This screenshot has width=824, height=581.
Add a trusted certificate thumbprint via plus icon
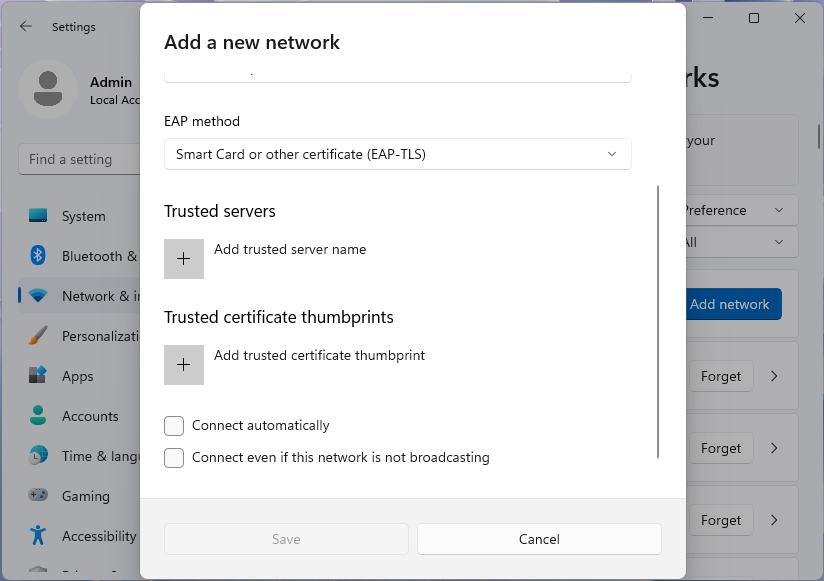click(x=184, y=365)
